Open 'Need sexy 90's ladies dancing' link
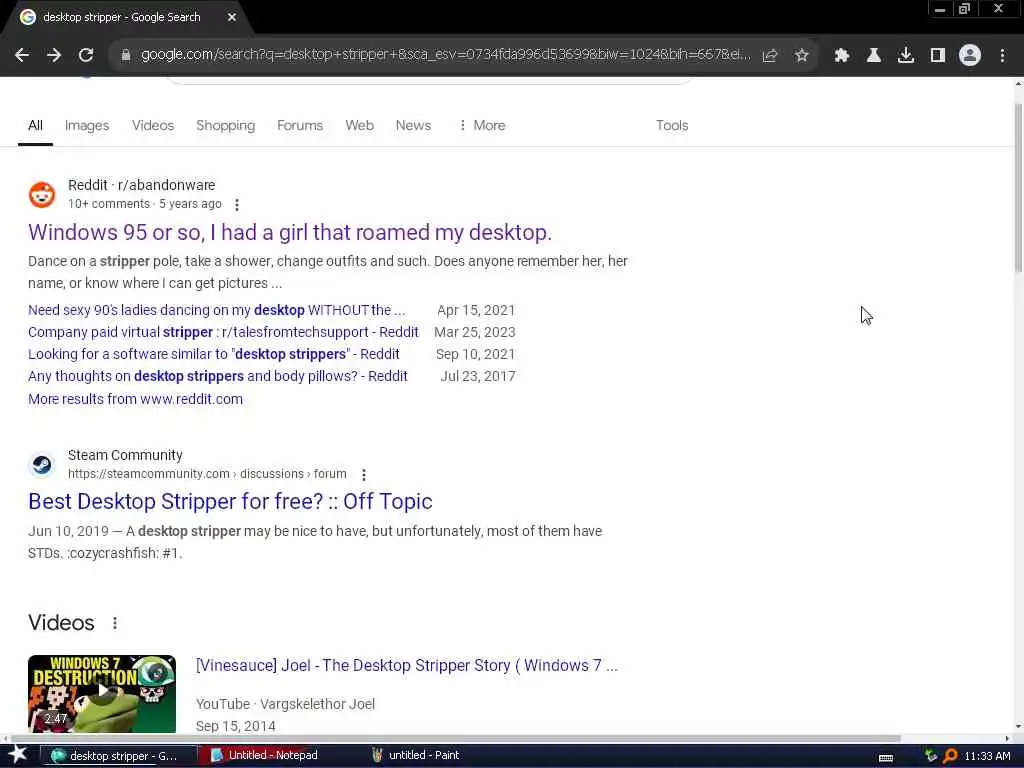 (x=216, y=310)
